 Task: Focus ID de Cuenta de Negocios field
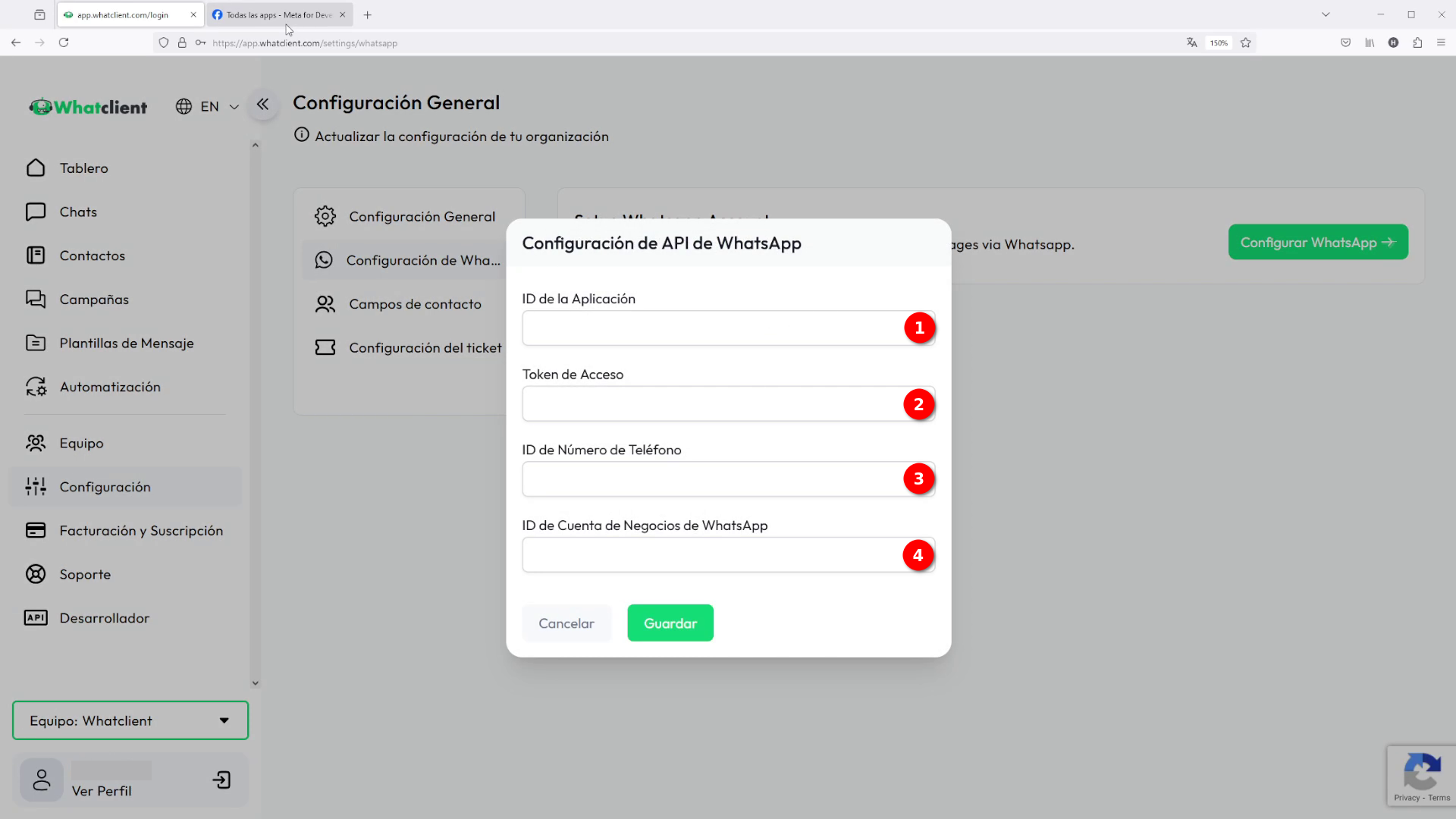point(728,555)
